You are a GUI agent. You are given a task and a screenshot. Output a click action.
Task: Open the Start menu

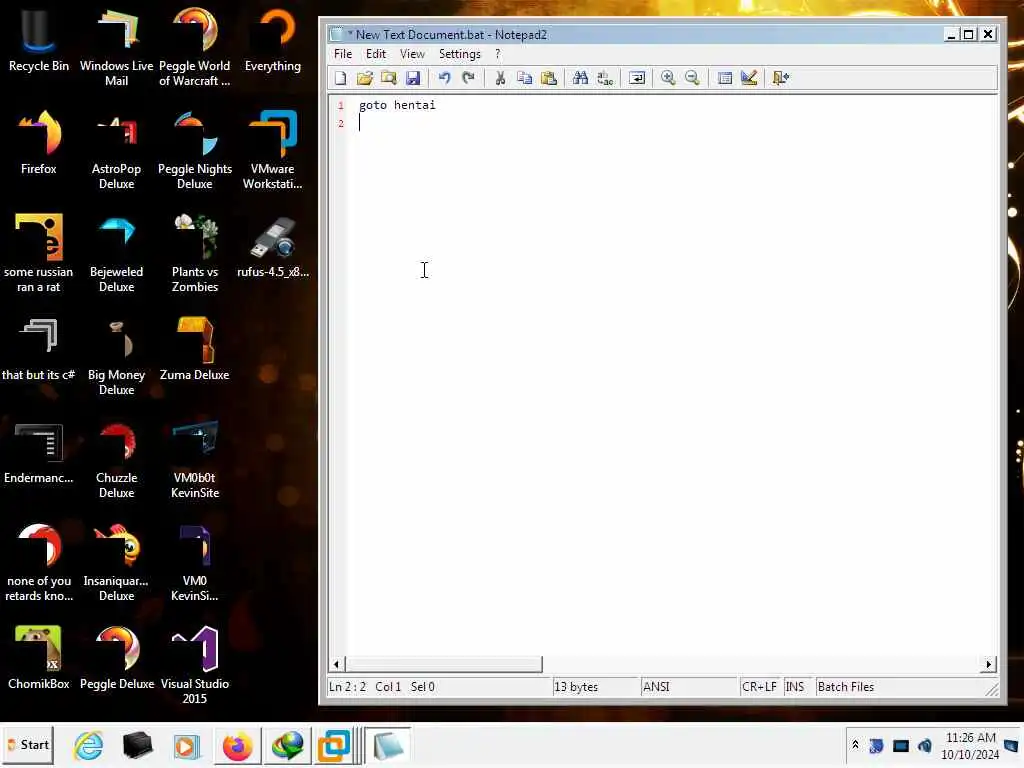[28, 745]
